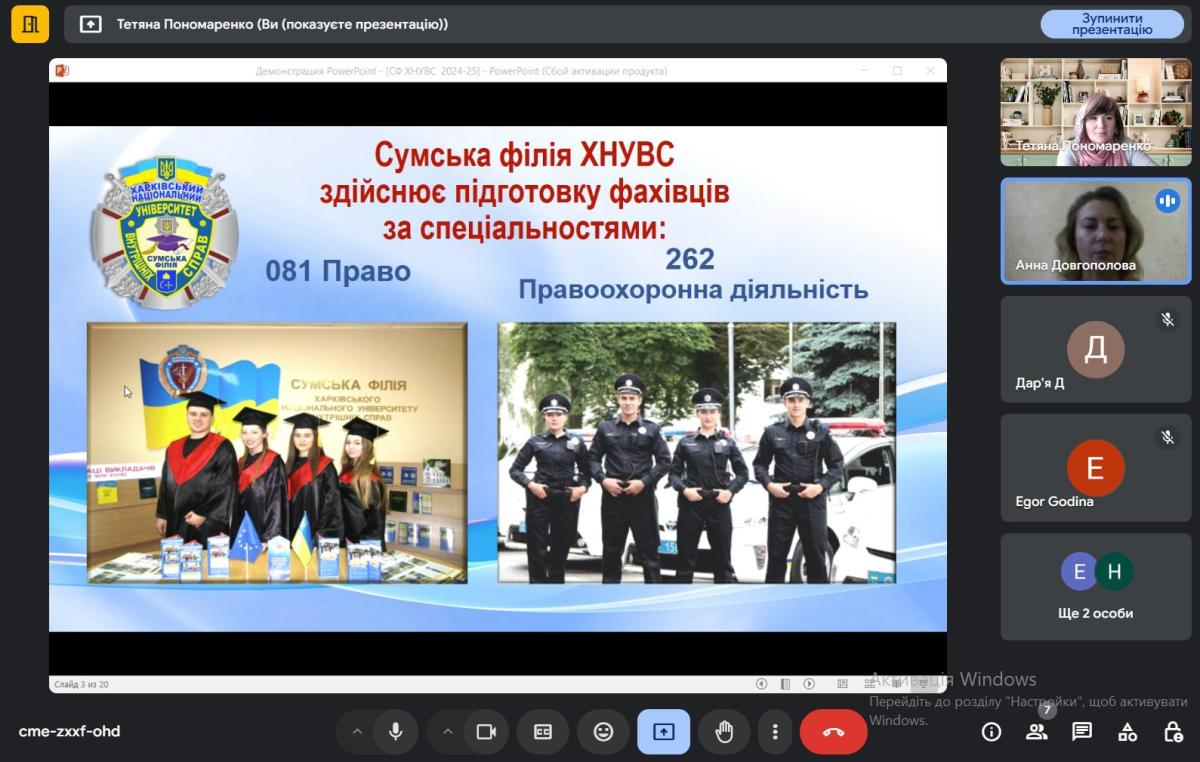Raise hand using the hand icon
Screen dimensions: 1200x762
tap(724, 731)
